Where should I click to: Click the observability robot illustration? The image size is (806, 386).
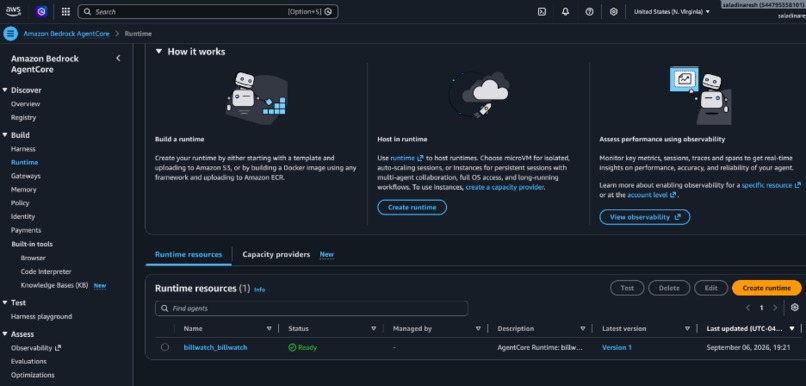click(x=700, y=95)
